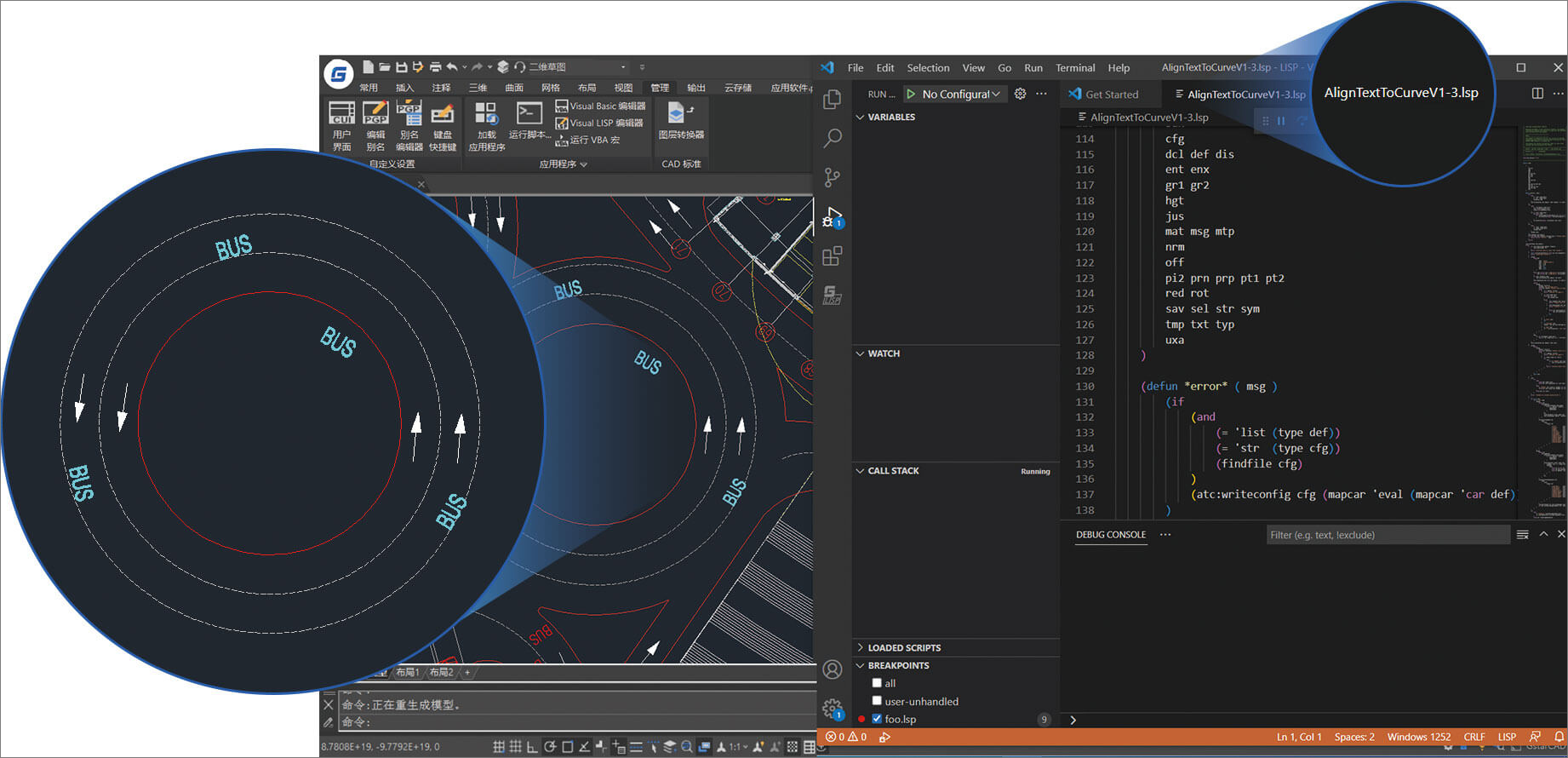This screenshot has height=758, width=1568.
Task: Click the Debug Console filter field
Action: [x=1387, y=535]
